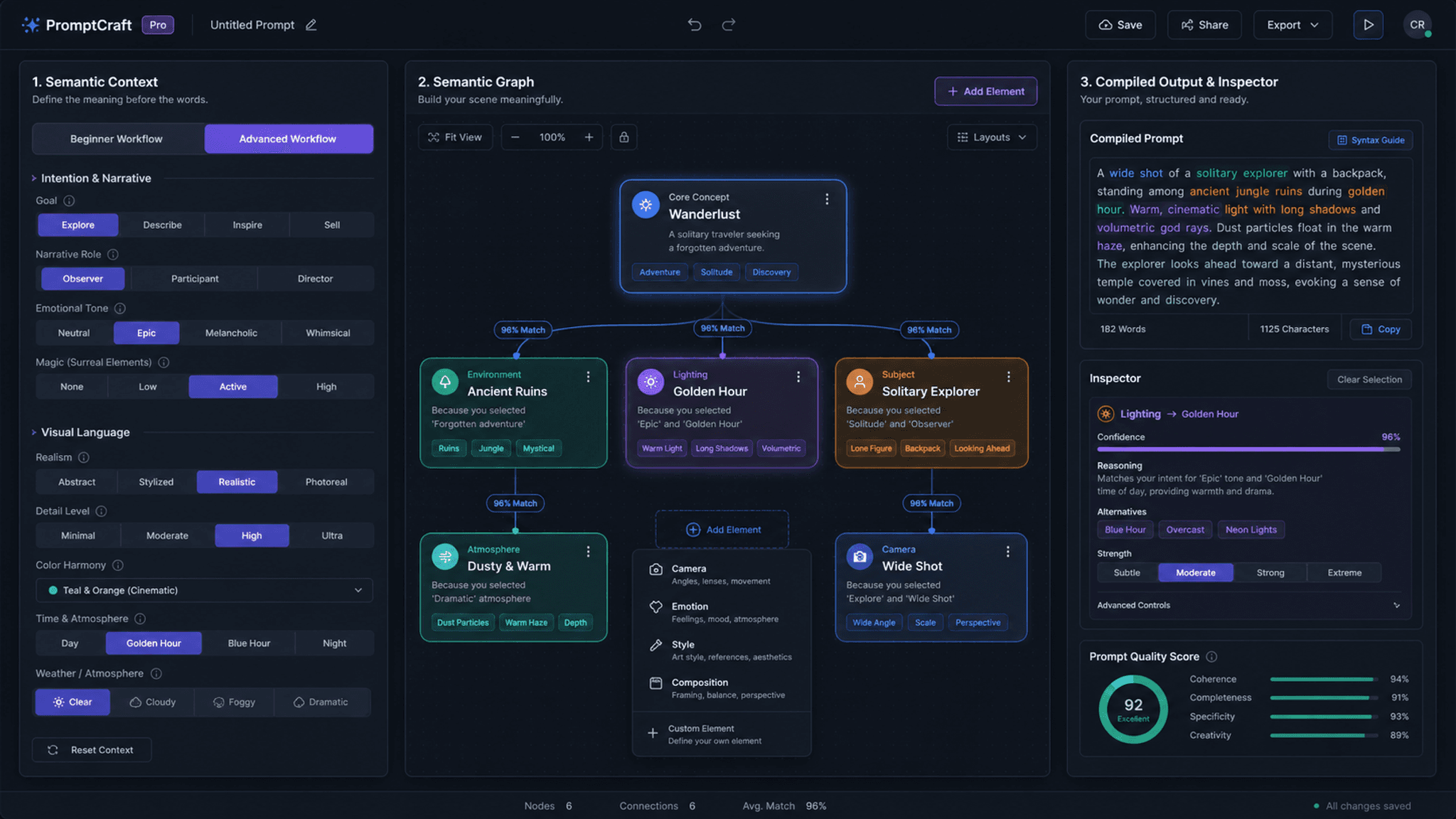The height and width of the screenshot is (819, 1456).
Task: Choose the Melancholic emotional tone
Action: tap(231, 333)
